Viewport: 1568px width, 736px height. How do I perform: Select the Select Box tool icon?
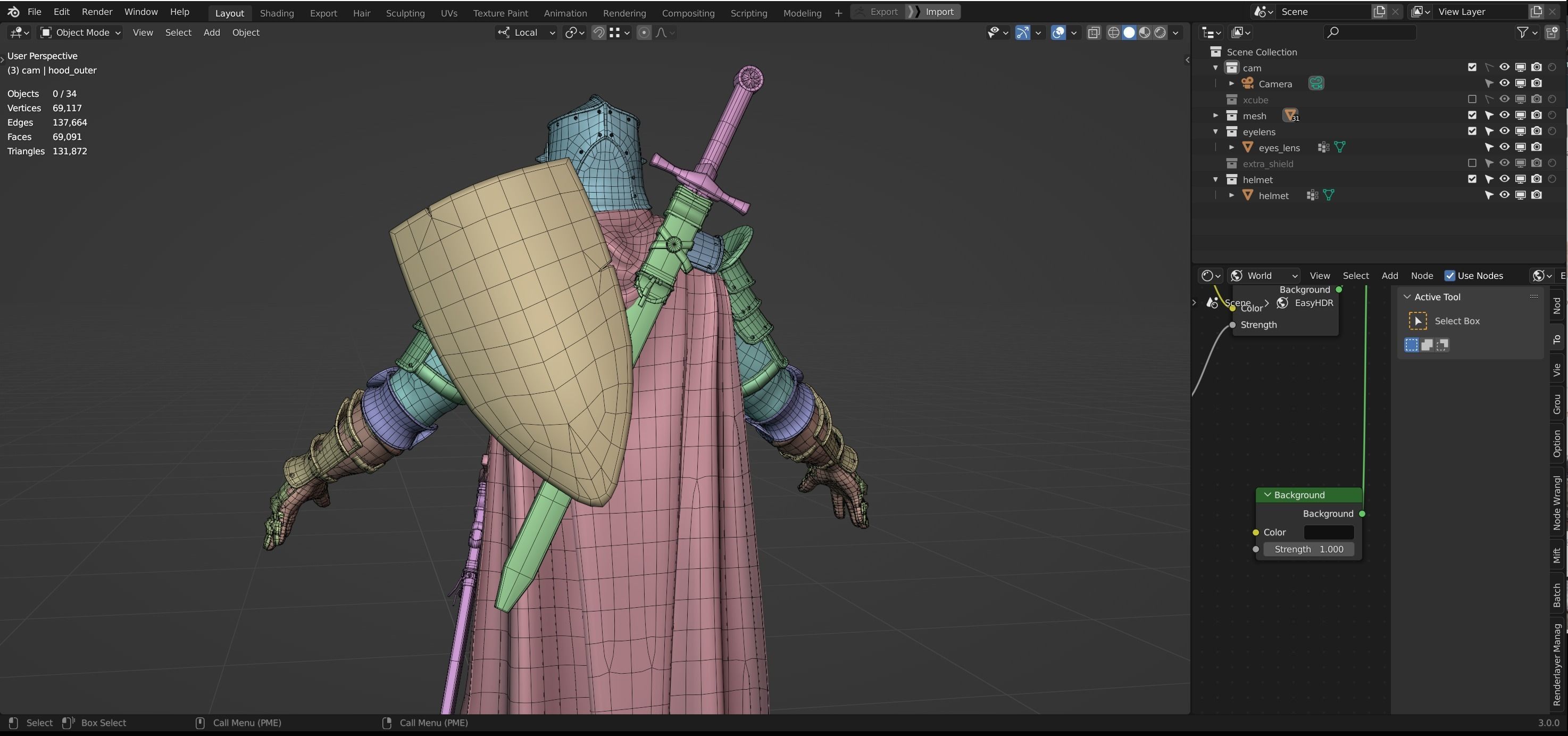click(1417, 320)
